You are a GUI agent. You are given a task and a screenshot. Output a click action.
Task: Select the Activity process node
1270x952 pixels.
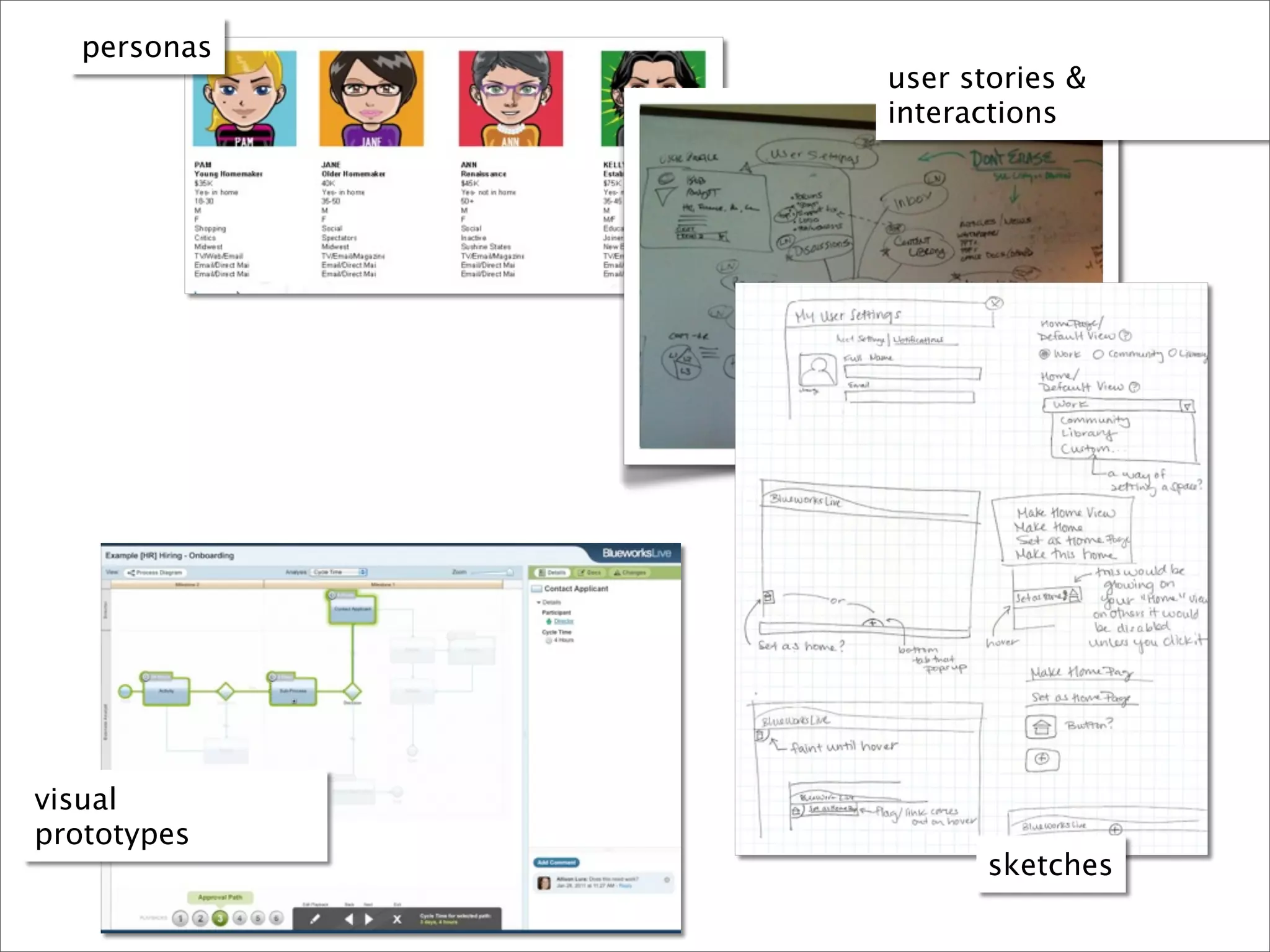(166, 690)
